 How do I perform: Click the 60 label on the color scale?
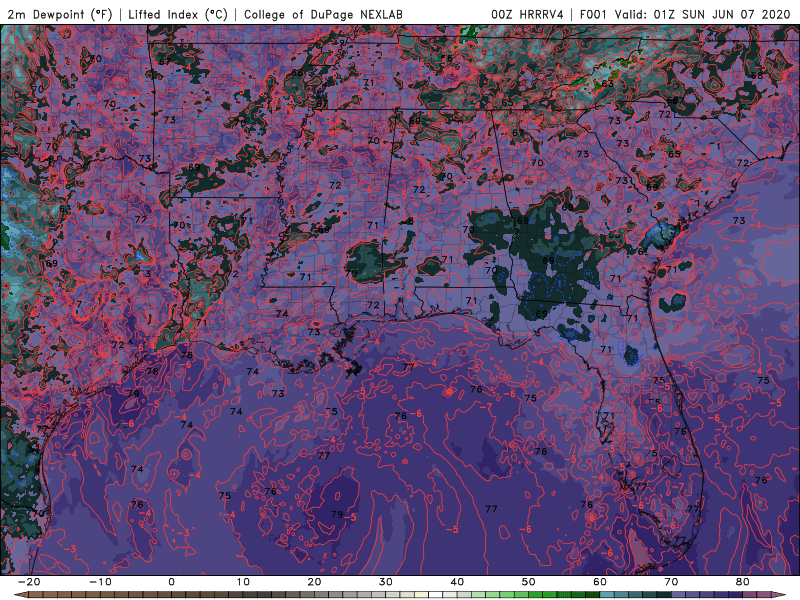point(600,582)
